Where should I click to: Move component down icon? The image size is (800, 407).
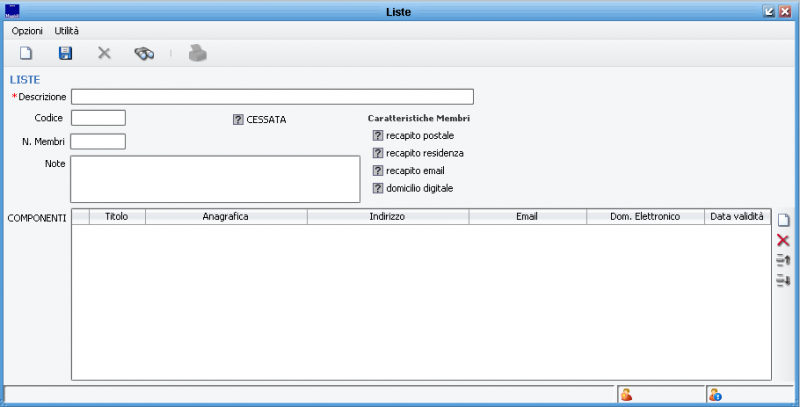[783, 280]
